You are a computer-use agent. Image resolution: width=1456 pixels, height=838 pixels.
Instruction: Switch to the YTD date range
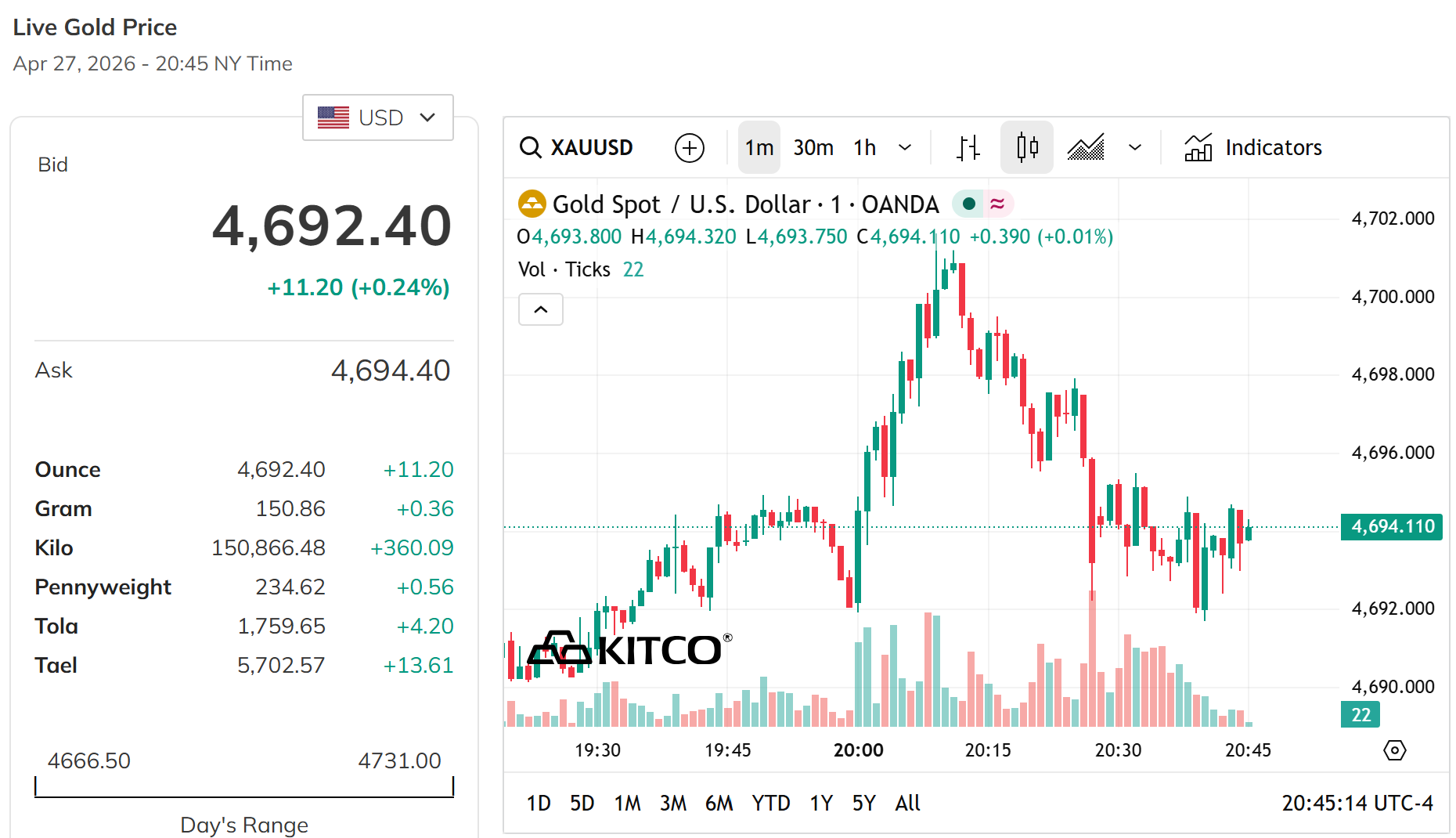coord(770,804)
